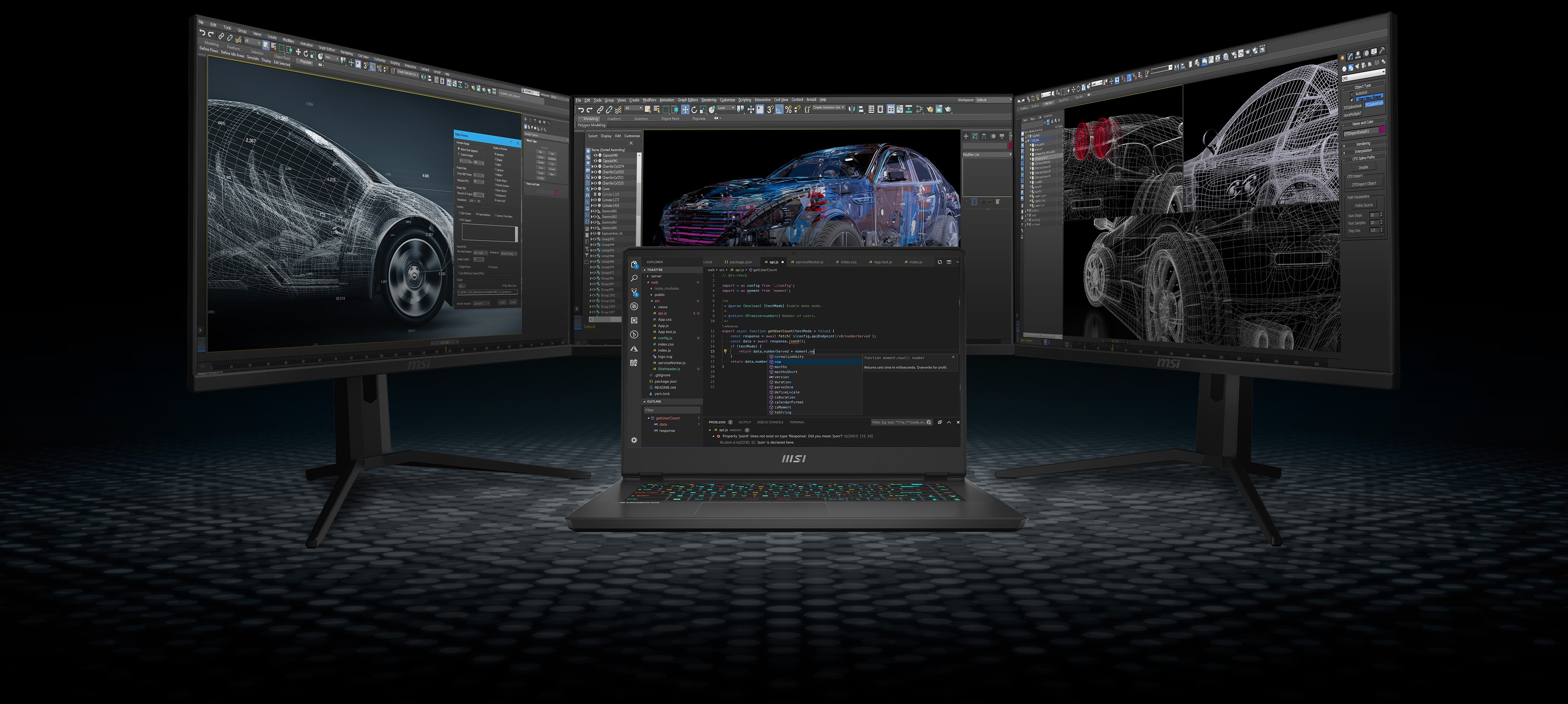This screenshot has width=1568, height=704.
Task: Click Maximize Panel chevron in Problems panel
Action: pyautogui.click(x=949, y=422)
